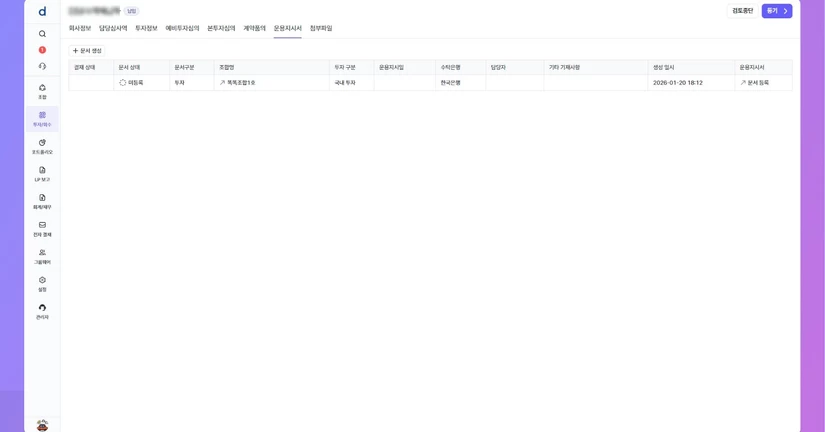The image size is (825, 432).
Task: Click the headset support icon
Action: tap(42, 66)
